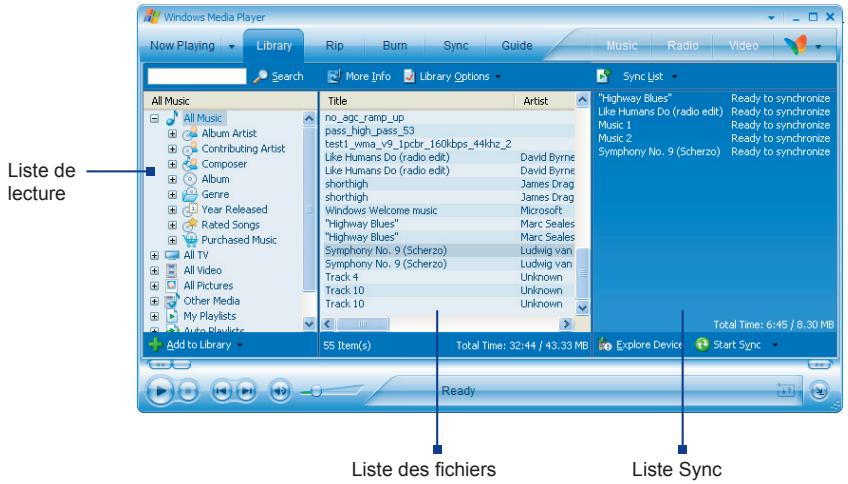
Task: Collapse the All Music tree node
Action: point(155,118)
